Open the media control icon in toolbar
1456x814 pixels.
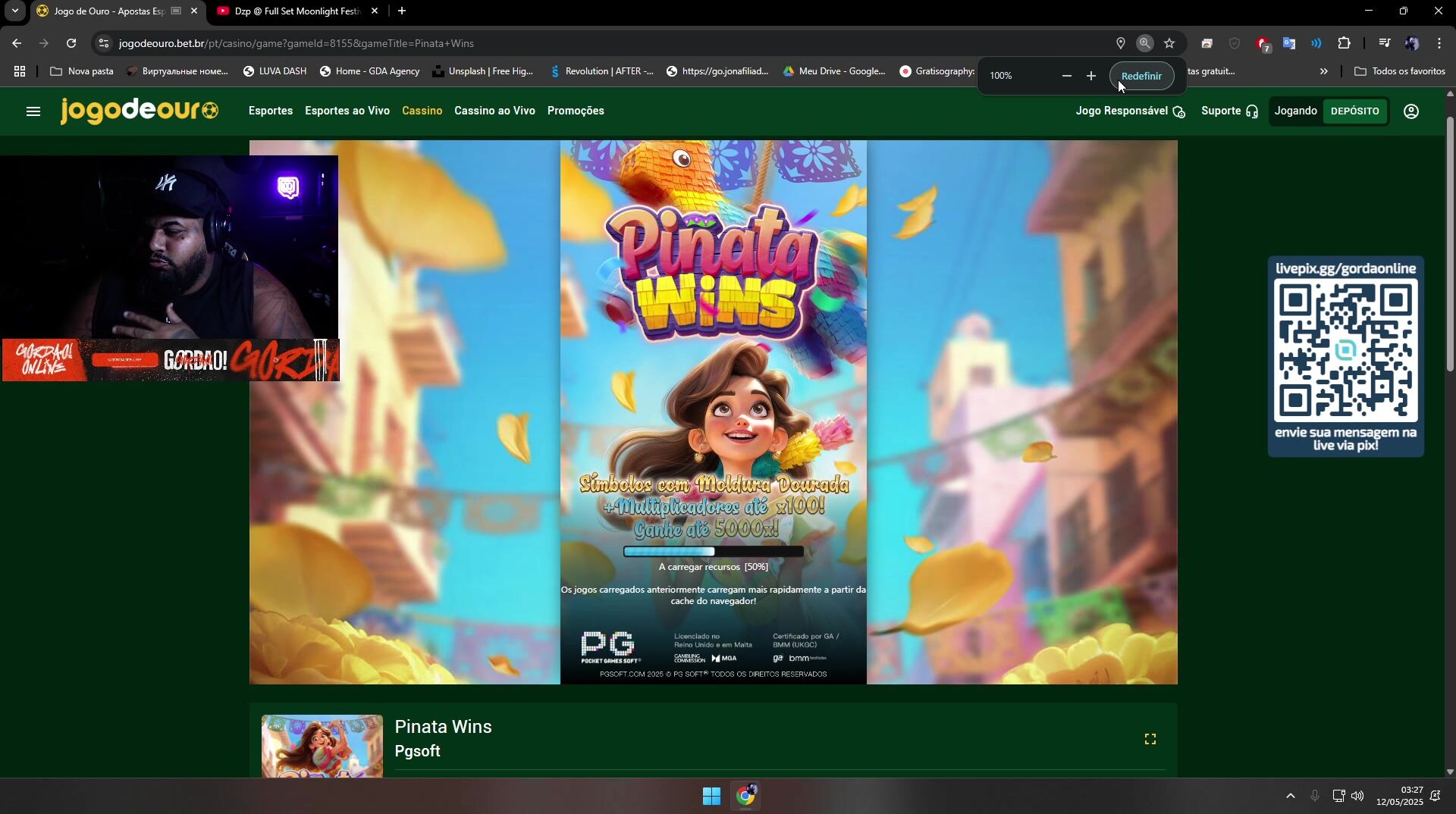tap(1384, 43)
